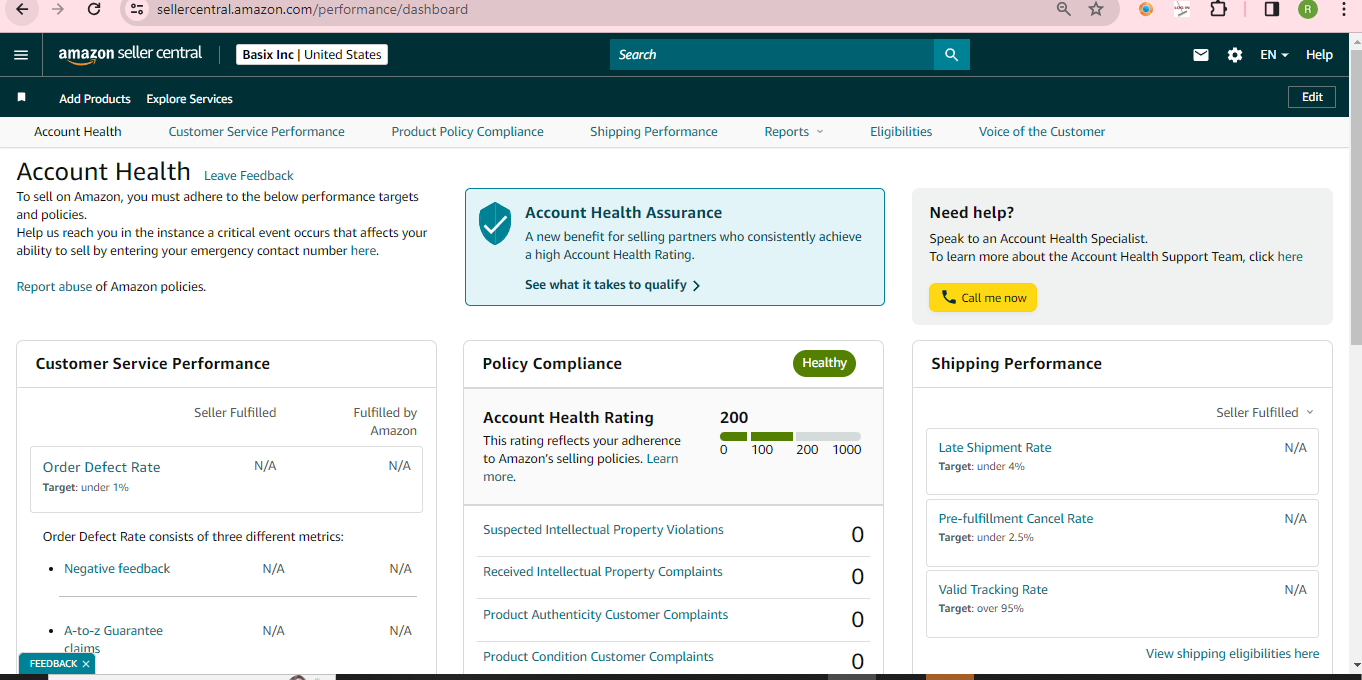Open the messages envelope icon
This screenshot has width=1362, height=680.
tap(1201, 55)
